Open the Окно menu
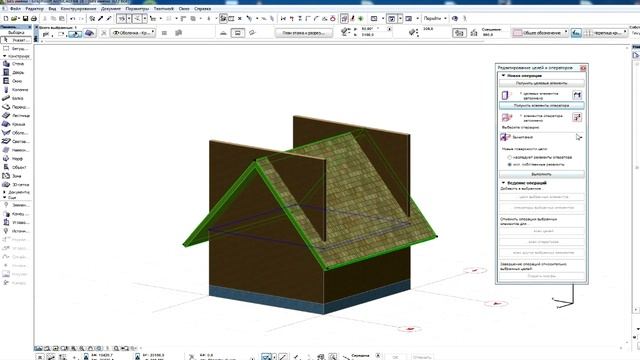 [184, 9]
